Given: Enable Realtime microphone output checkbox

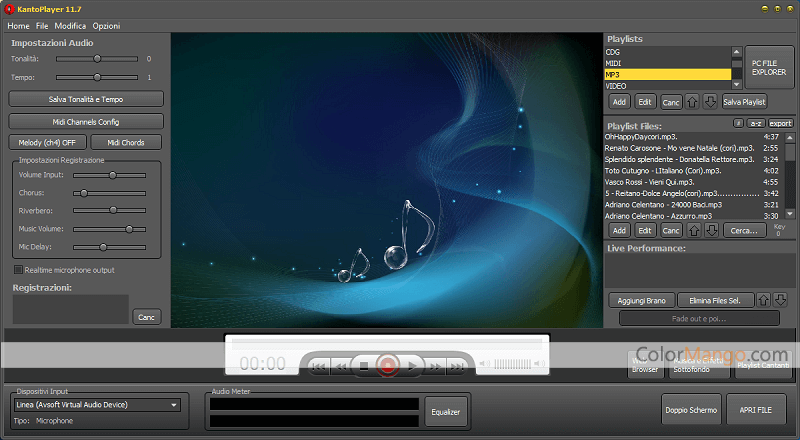Looking at the screenshot, I should [18, 270].
